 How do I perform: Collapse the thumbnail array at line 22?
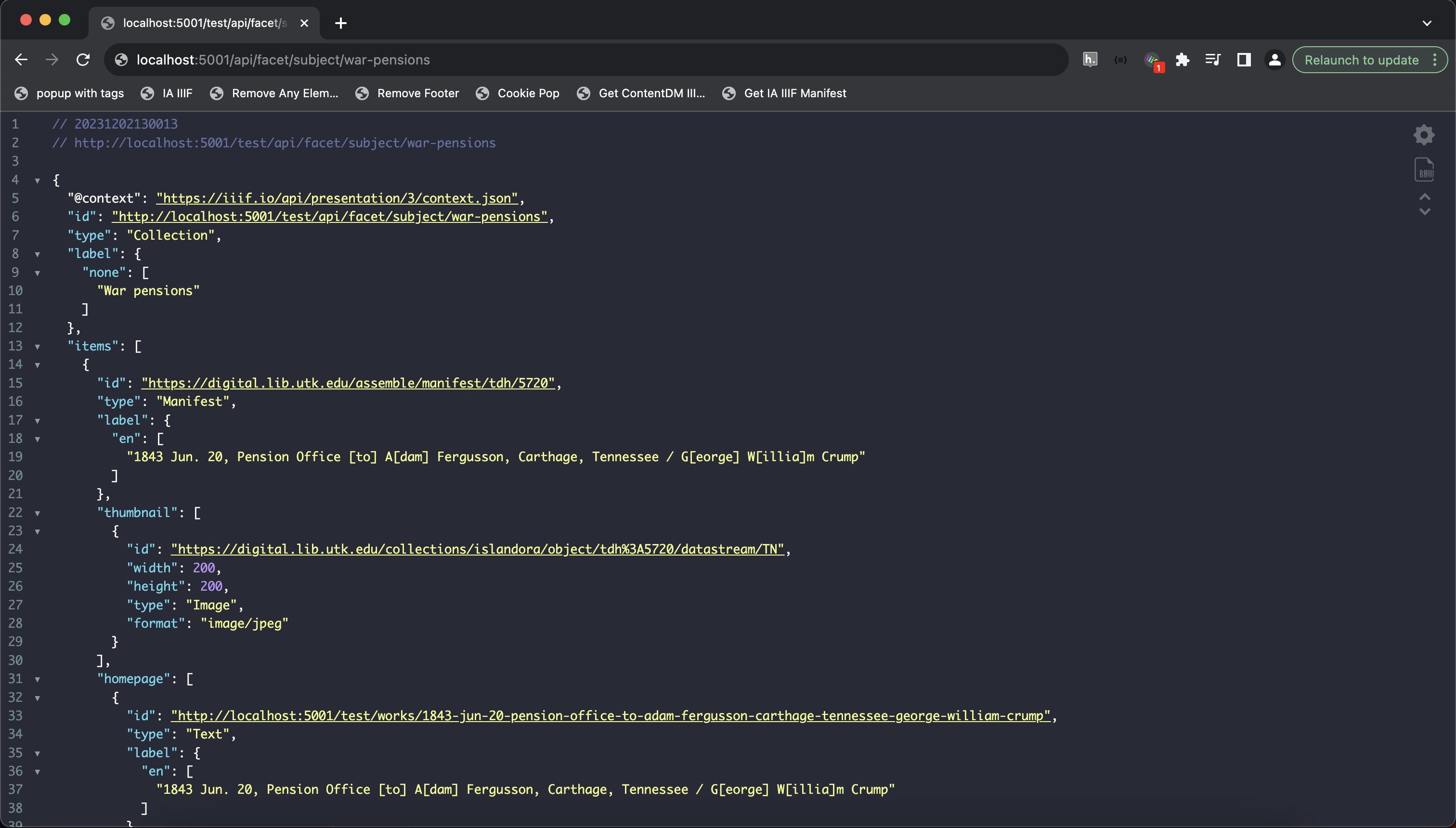pos(38,513)
